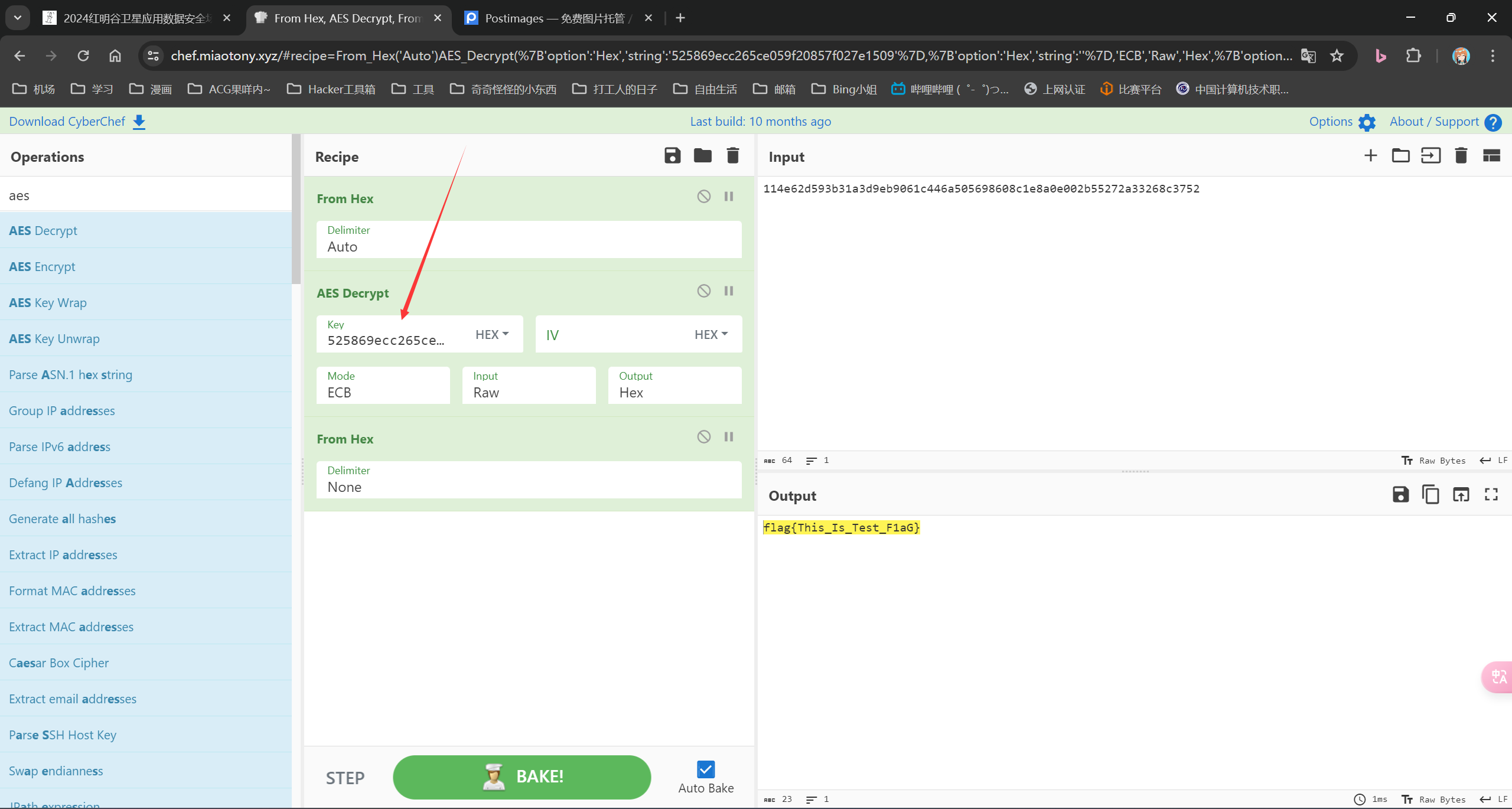This screenshot has width=1512, height=809.
Task: Clear recipe with the trash icon
Action: pyautogui.click(x=732, y=156)
